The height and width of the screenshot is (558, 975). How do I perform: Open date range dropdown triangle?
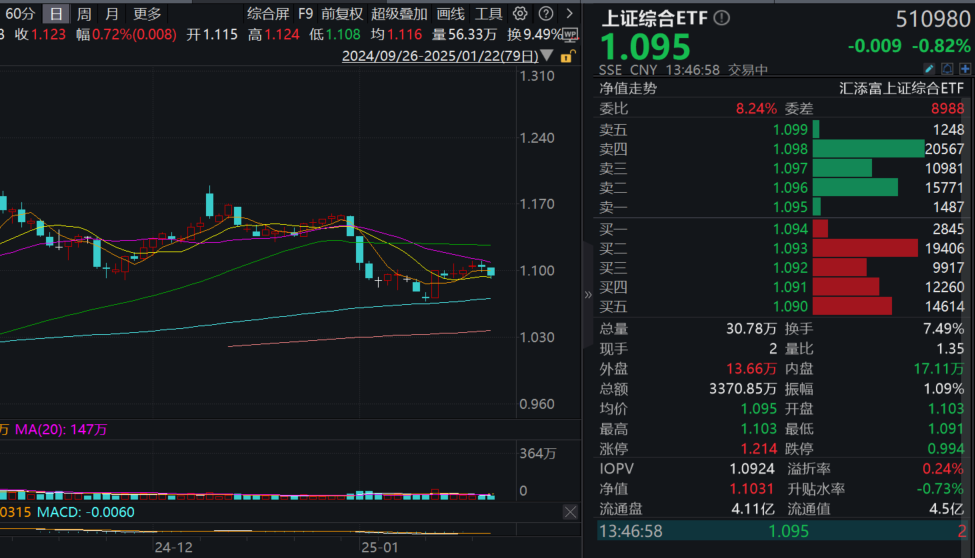547,55
